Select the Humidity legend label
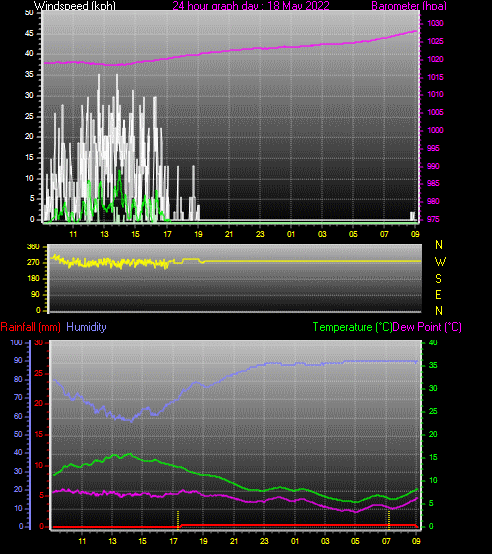The width and height of the screenshot is (492, 554). coord(86,327)
